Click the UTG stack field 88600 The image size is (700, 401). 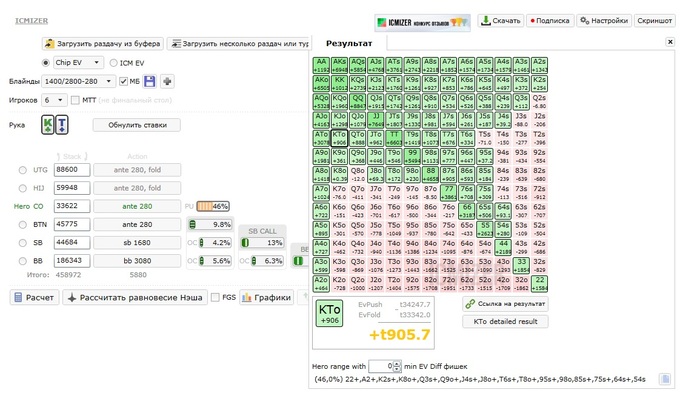pos(72,170)
